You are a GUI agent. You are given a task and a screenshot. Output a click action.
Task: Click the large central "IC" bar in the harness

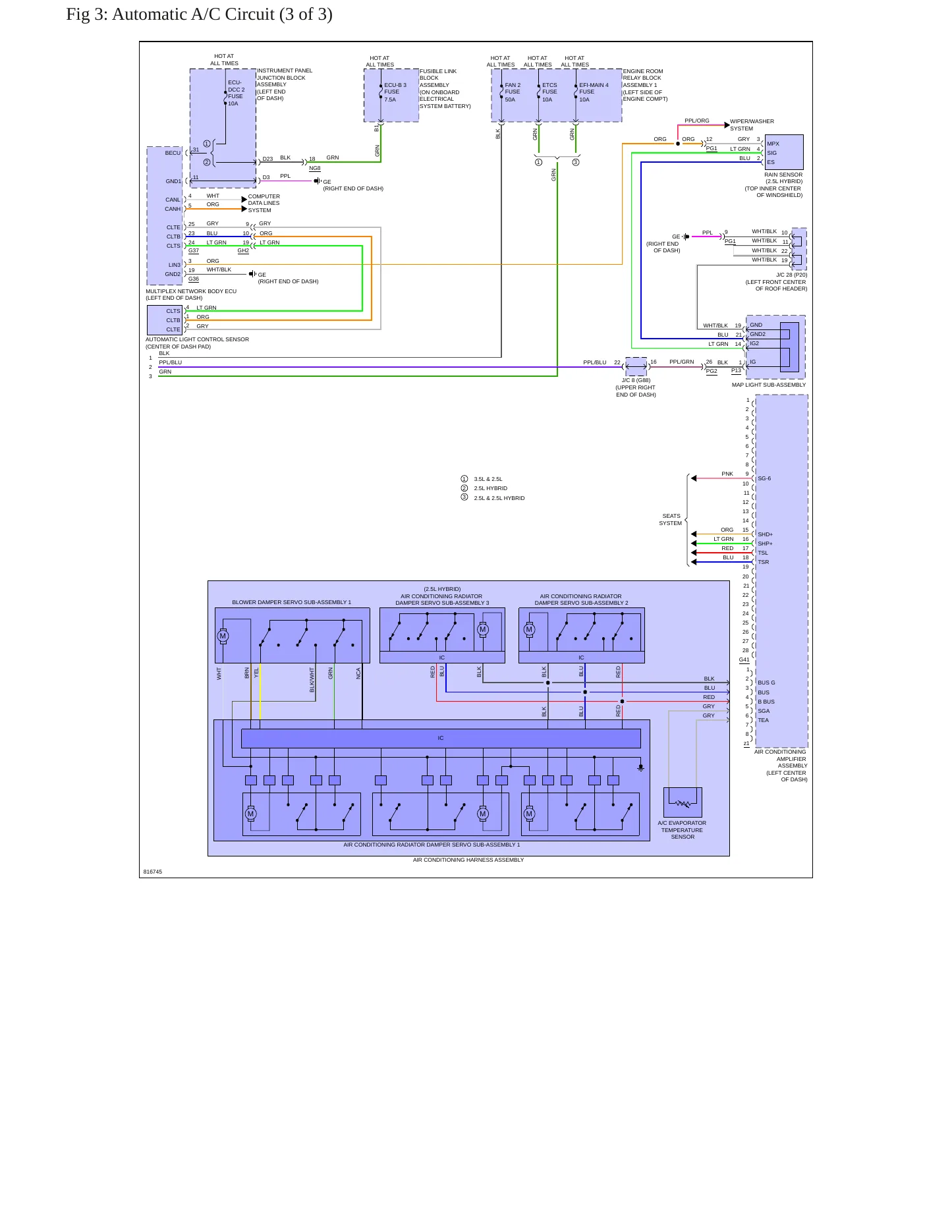(441, 738)
